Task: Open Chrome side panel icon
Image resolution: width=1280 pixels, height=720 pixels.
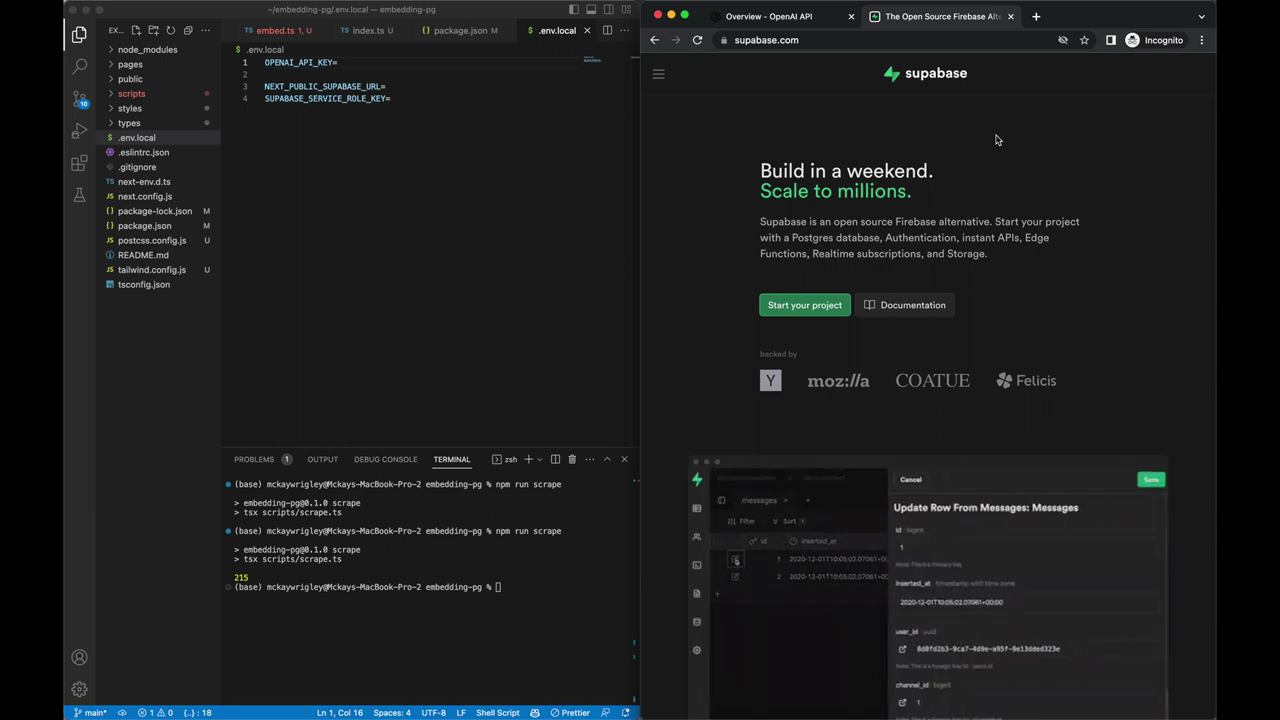Action: pyautogui.click(x=1110, y=40)
